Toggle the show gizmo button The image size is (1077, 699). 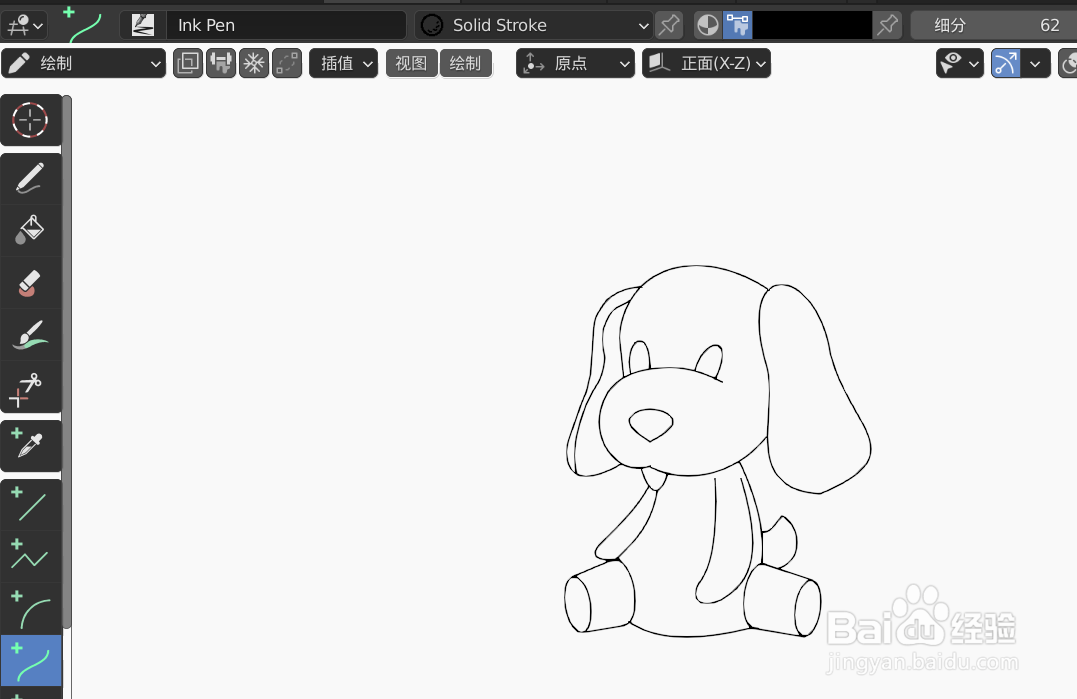tap(1006, 63)
